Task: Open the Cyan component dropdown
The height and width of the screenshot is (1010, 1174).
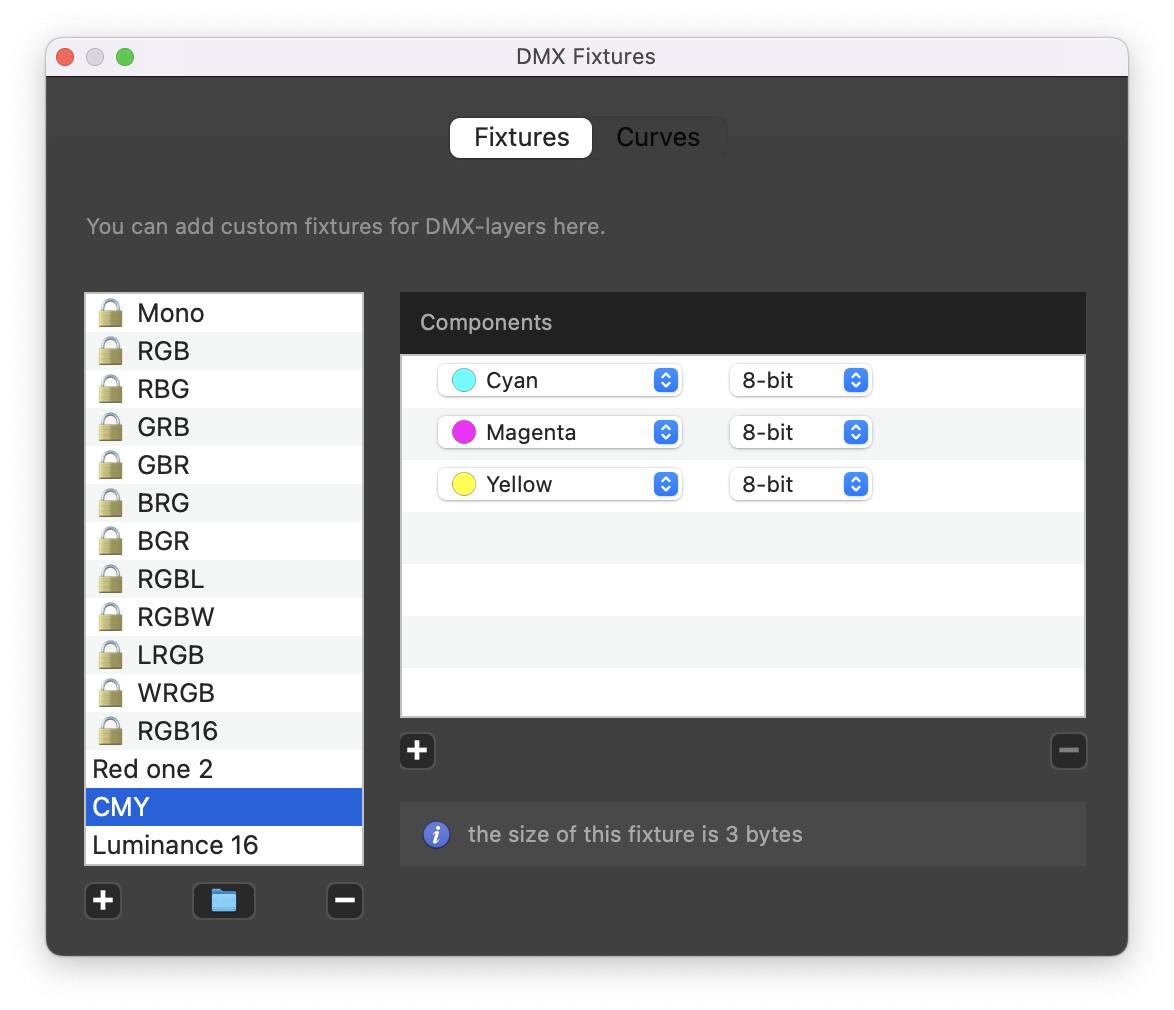Action: tap(560, 380)
